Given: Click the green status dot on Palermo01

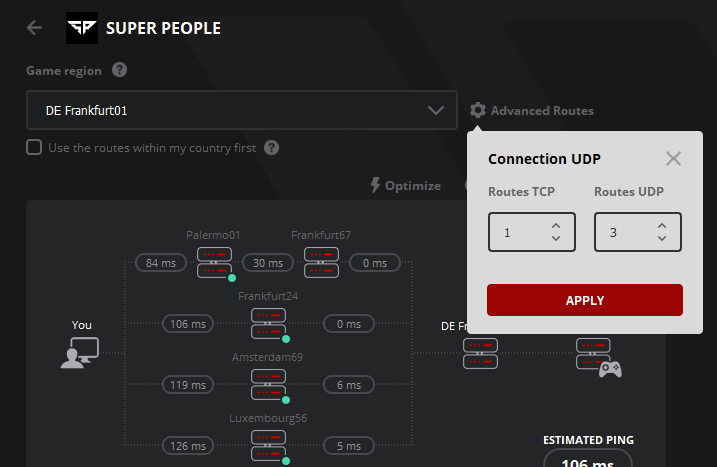Looking at the screenshot, I should (x=232, y=278).
